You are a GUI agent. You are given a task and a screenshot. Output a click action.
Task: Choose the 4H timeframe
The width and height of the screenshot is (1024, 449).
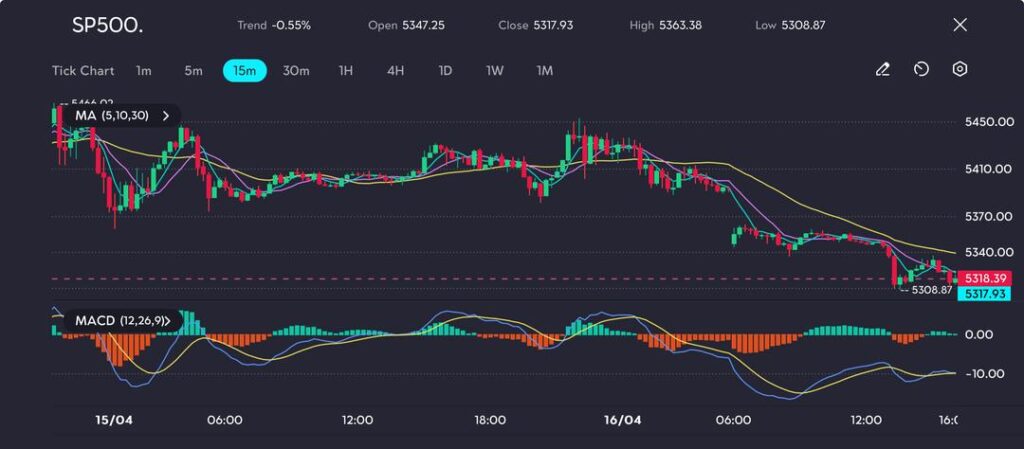[395, 71]
